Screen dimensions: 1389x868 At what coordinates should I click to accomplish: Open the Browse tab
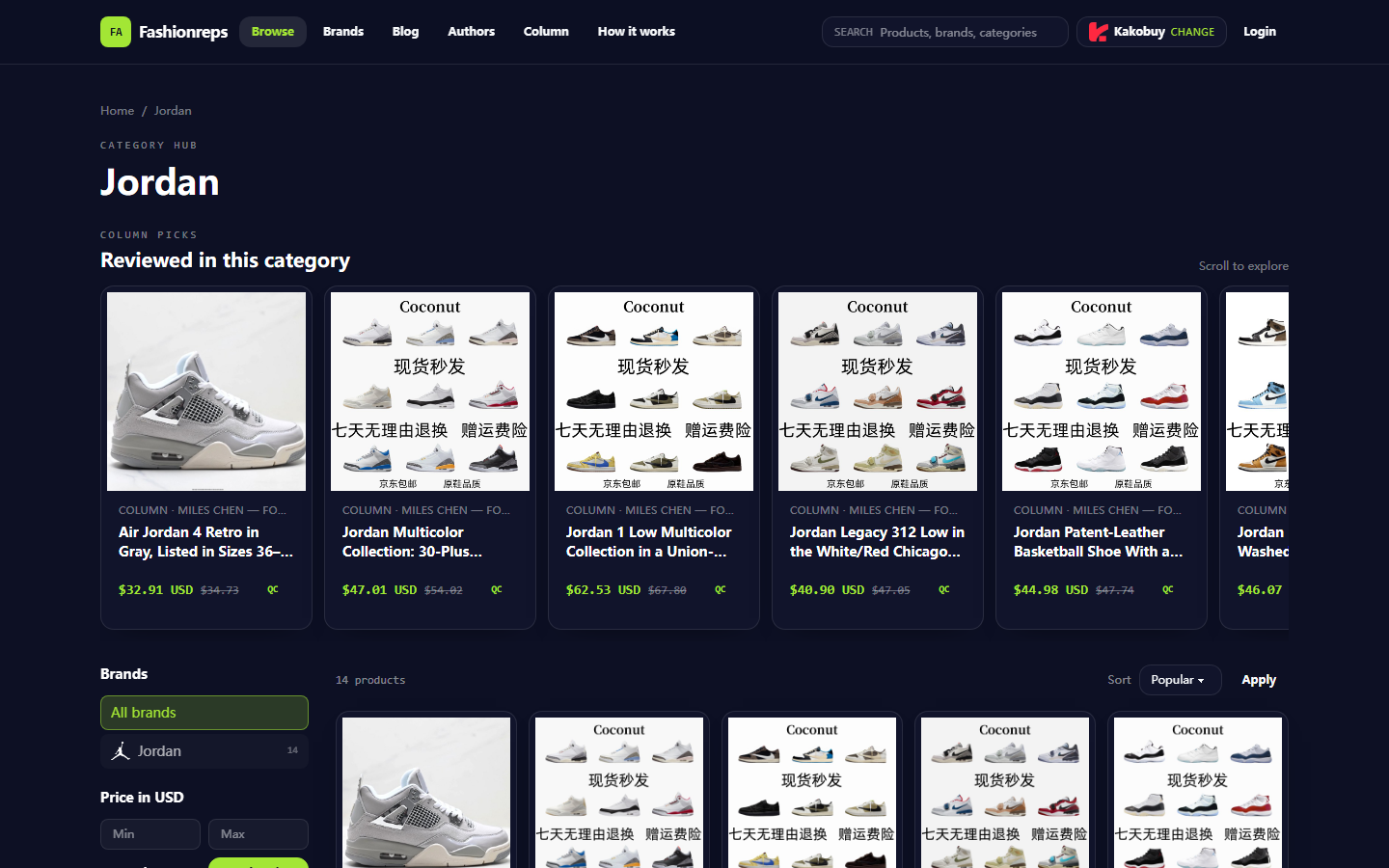click(x=273, y=32)
